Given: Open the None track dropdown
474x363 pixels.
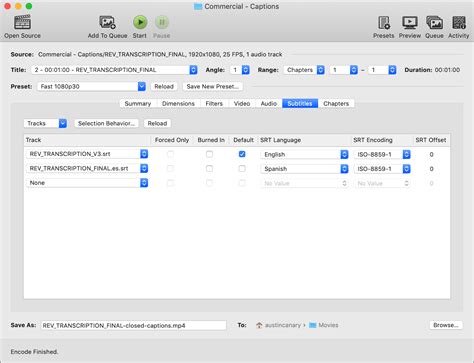Looking at the screenshot, I should pyautogui.click(x=87, y=183).
